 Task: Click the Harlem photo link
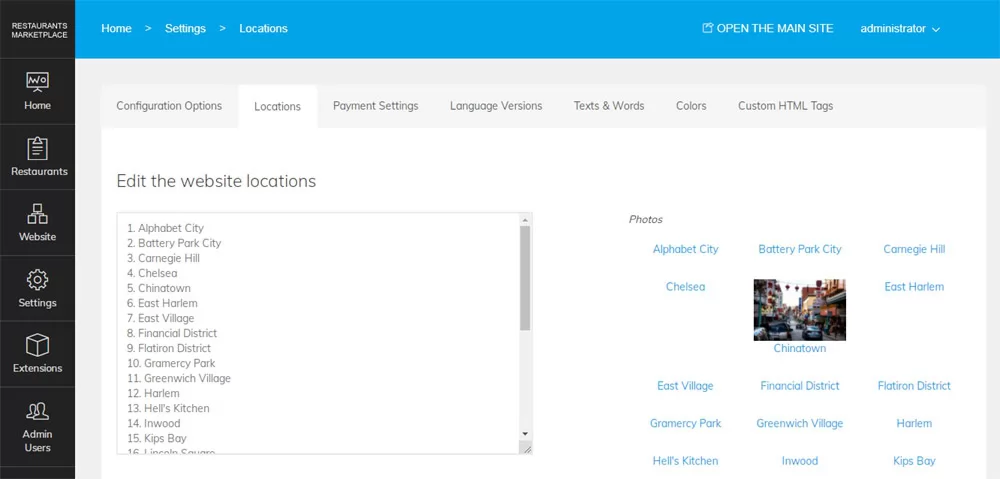point(914,424)
